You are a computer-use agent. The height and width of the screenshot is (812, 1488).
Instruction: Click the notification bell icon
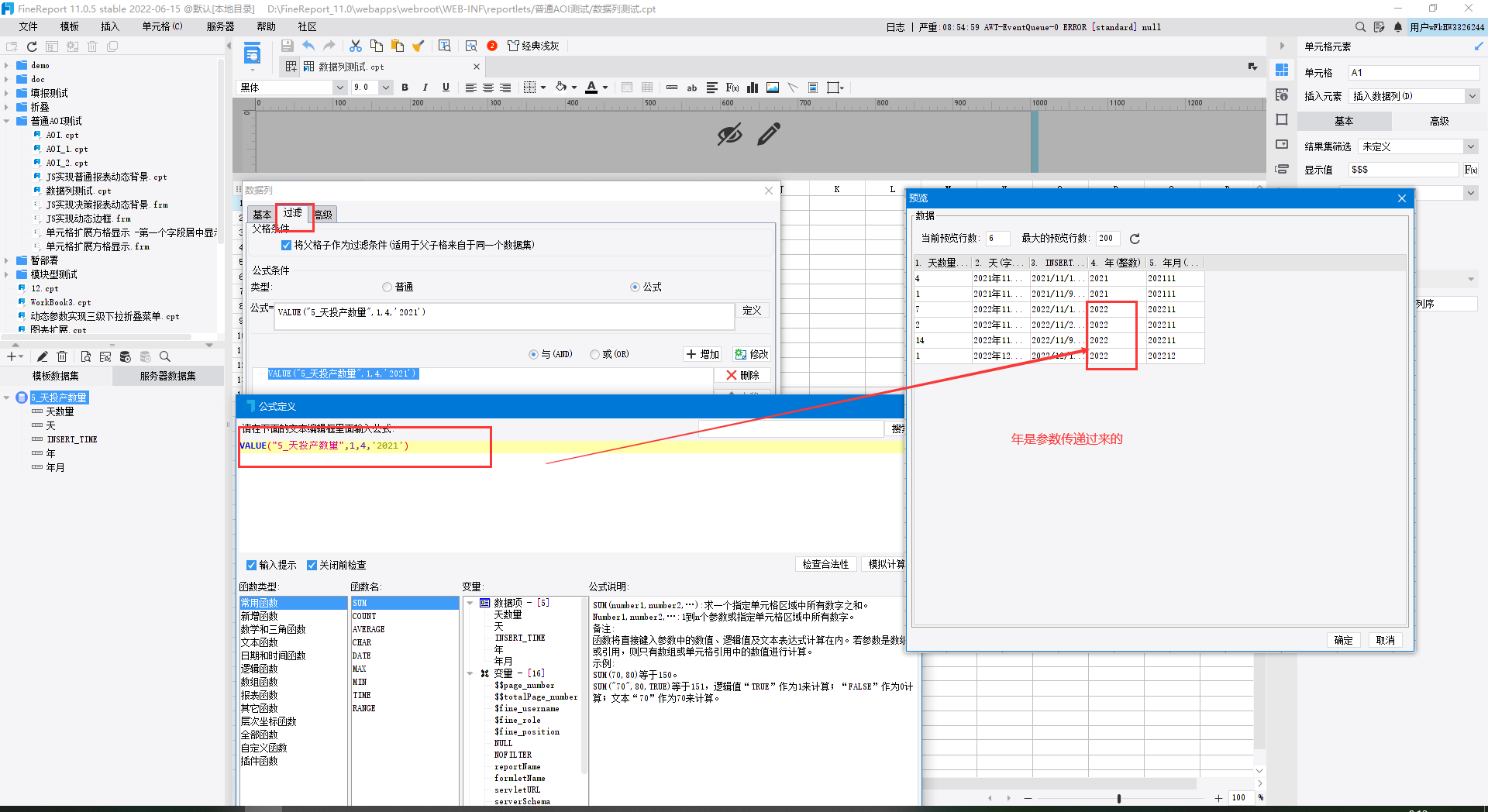[x=1398, y=27]
